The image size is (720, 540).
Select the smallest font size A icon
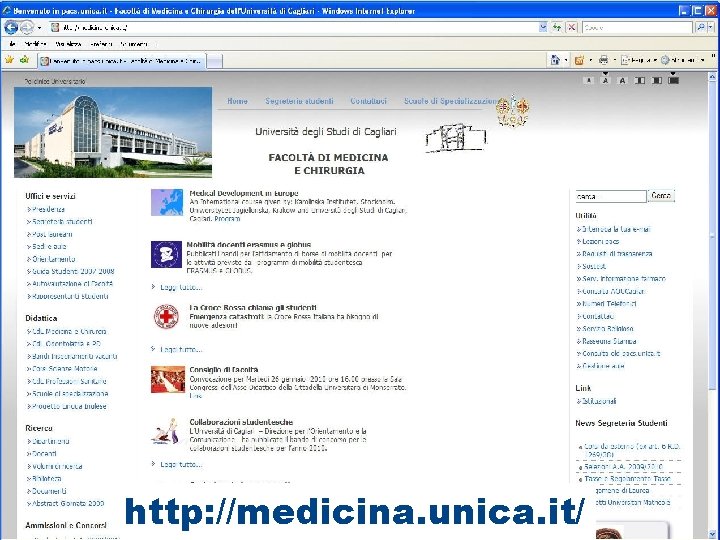(x=588, y=80)
